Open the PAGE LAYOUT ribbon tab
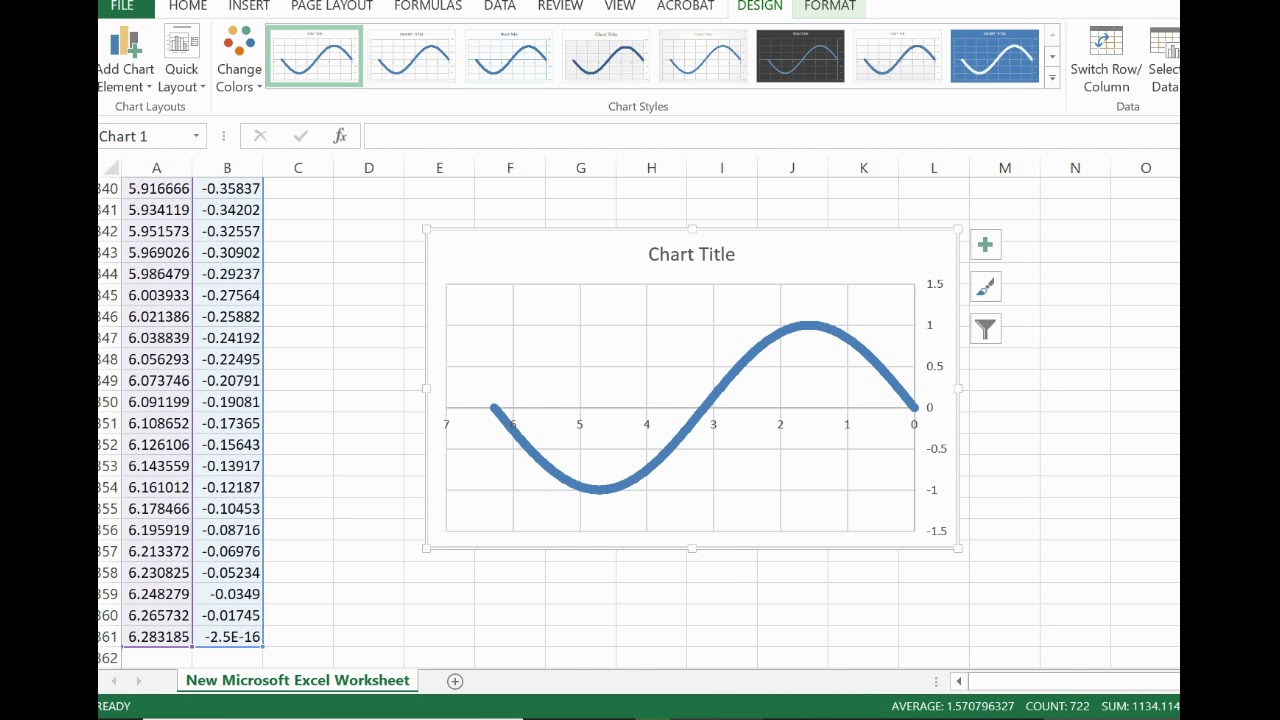1280x720 pixels. pyautogui.click(x=331, y=6)
